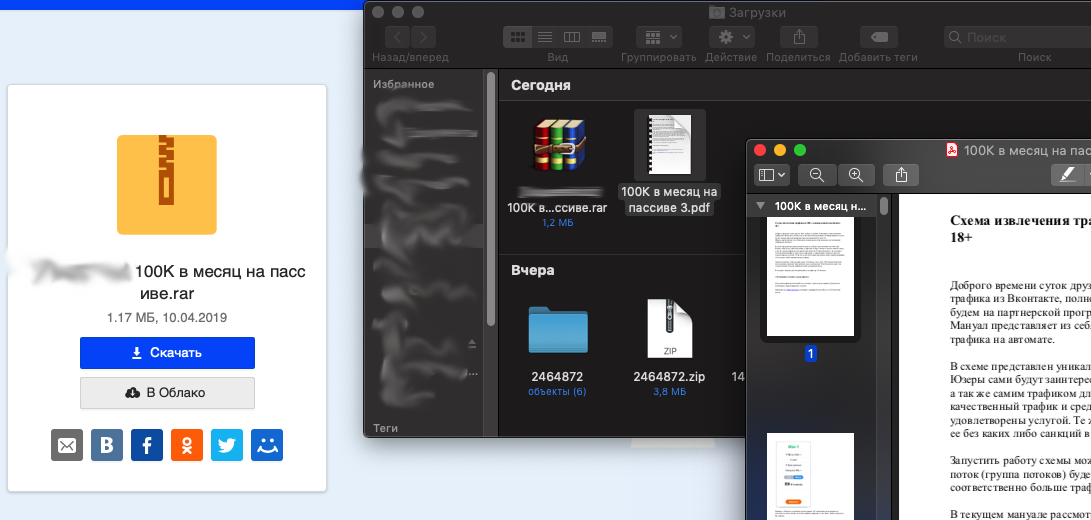Share the file on Twitter
Image resolution: width=1091 pixels, height=520 pixels.
point(227,445)
